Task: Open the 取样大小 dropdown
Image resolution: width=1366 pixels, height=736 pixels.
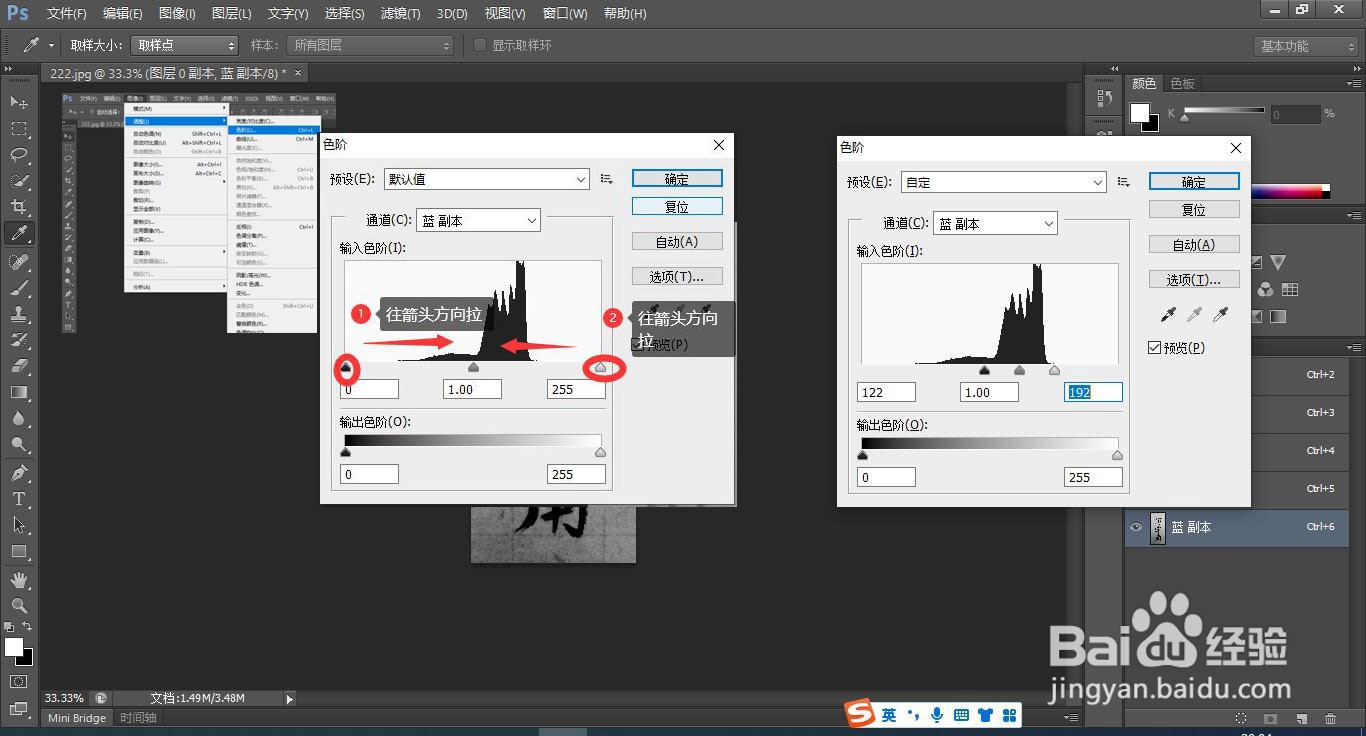Action: (184, 45)
